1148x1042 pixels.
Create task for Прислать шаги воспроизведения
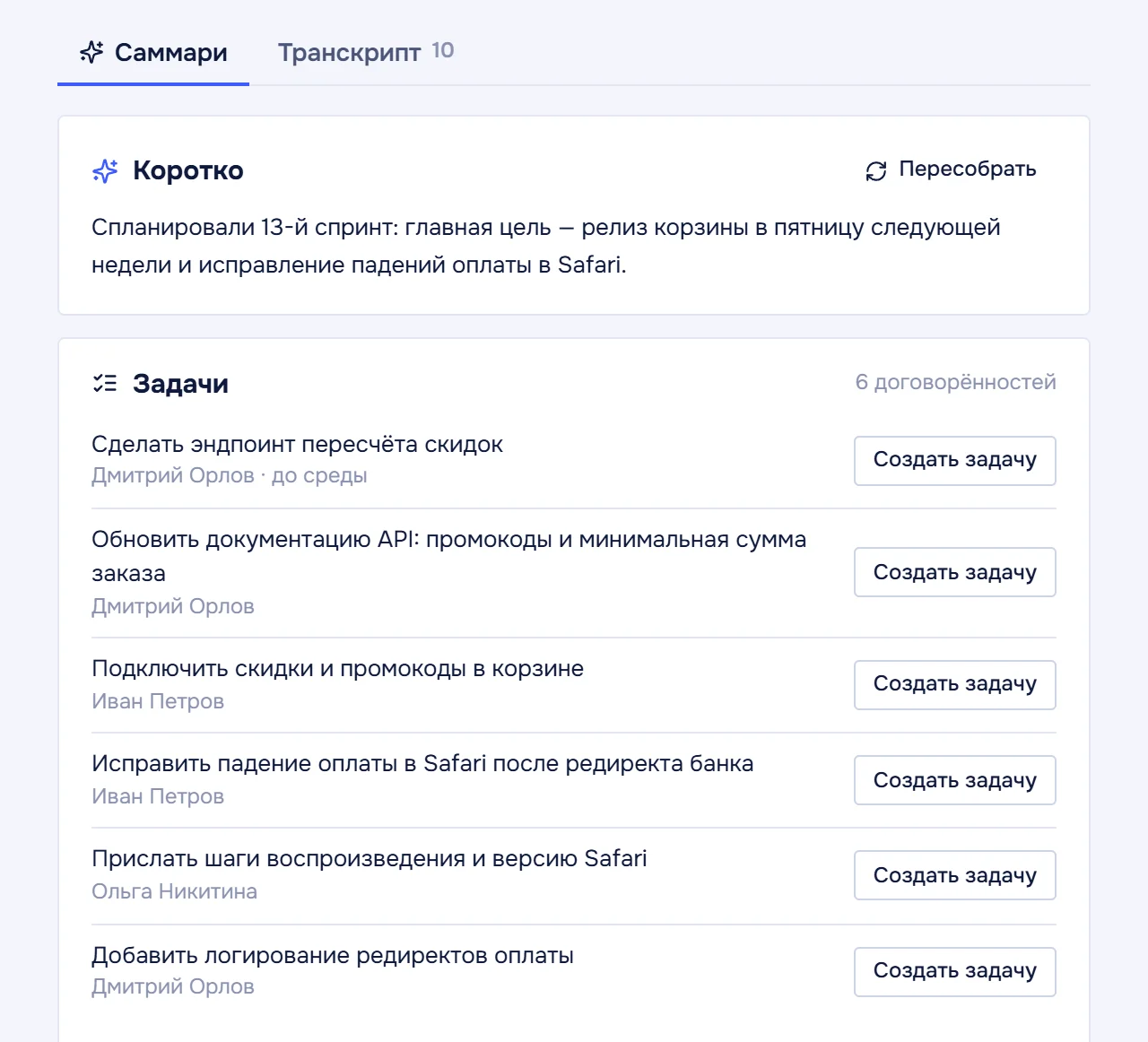(x=954, y=875)
